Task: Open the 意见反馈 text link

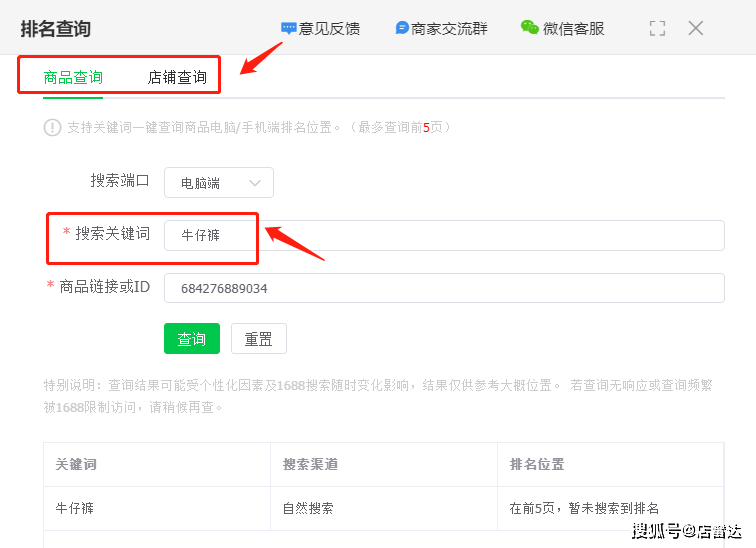Action: click(x=329, y=28)
